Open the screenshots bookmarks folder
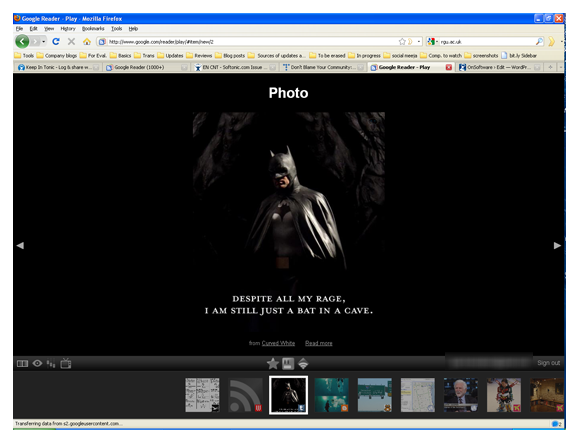 pyautogui.click(x=481, y=55)
